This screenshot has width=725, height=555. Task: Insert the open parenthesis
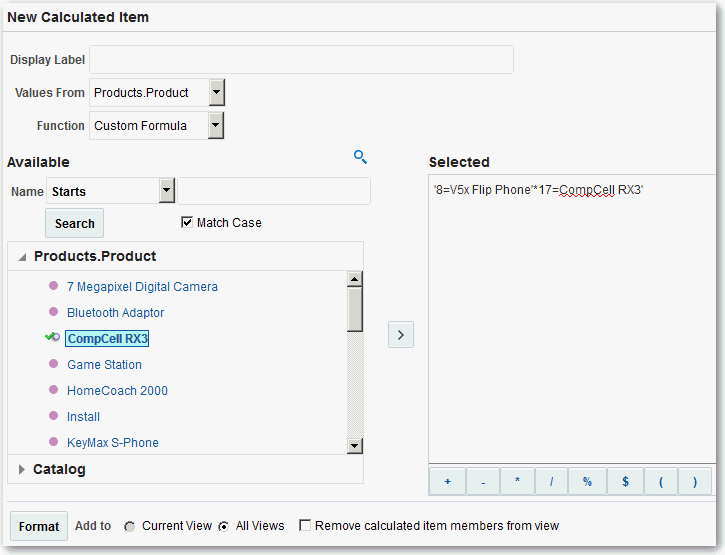tap(661, 481)
